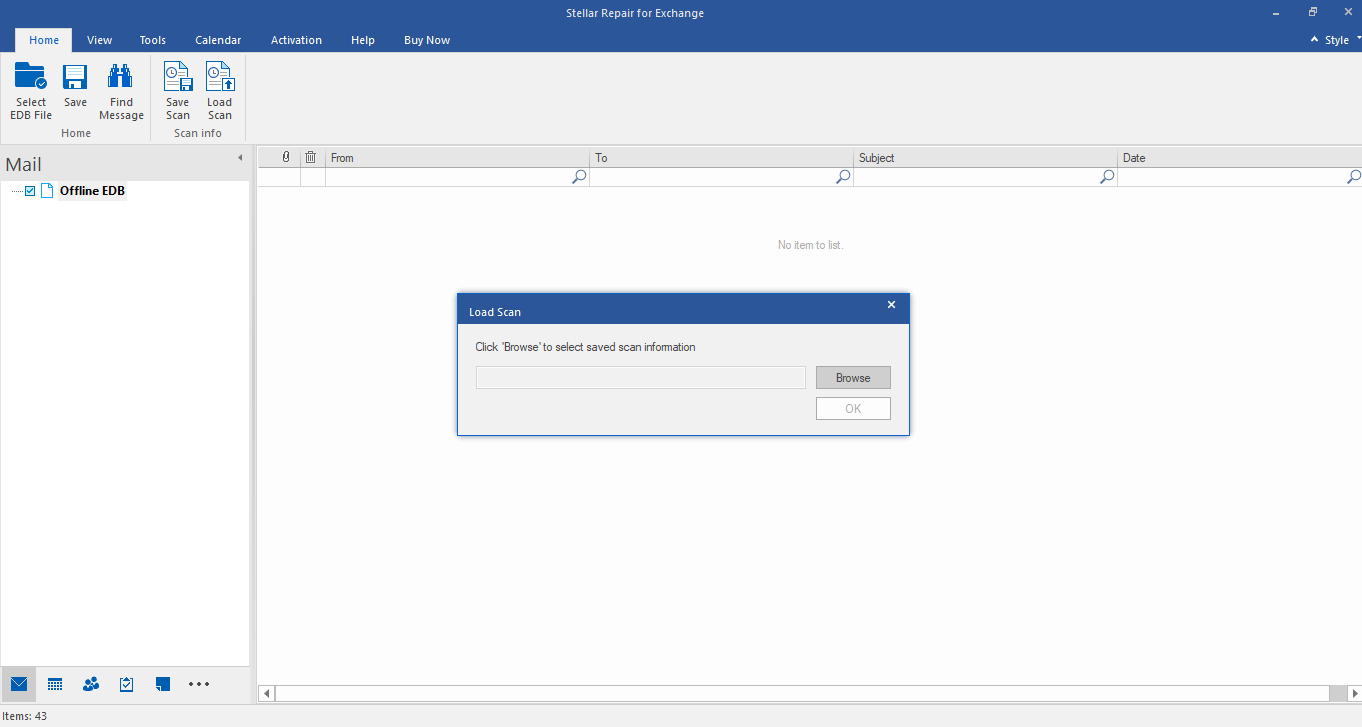Viewport: 1362px width, 727px height.
Task: Click Browse in Load Scan dialog
Action: pos(853,378)
